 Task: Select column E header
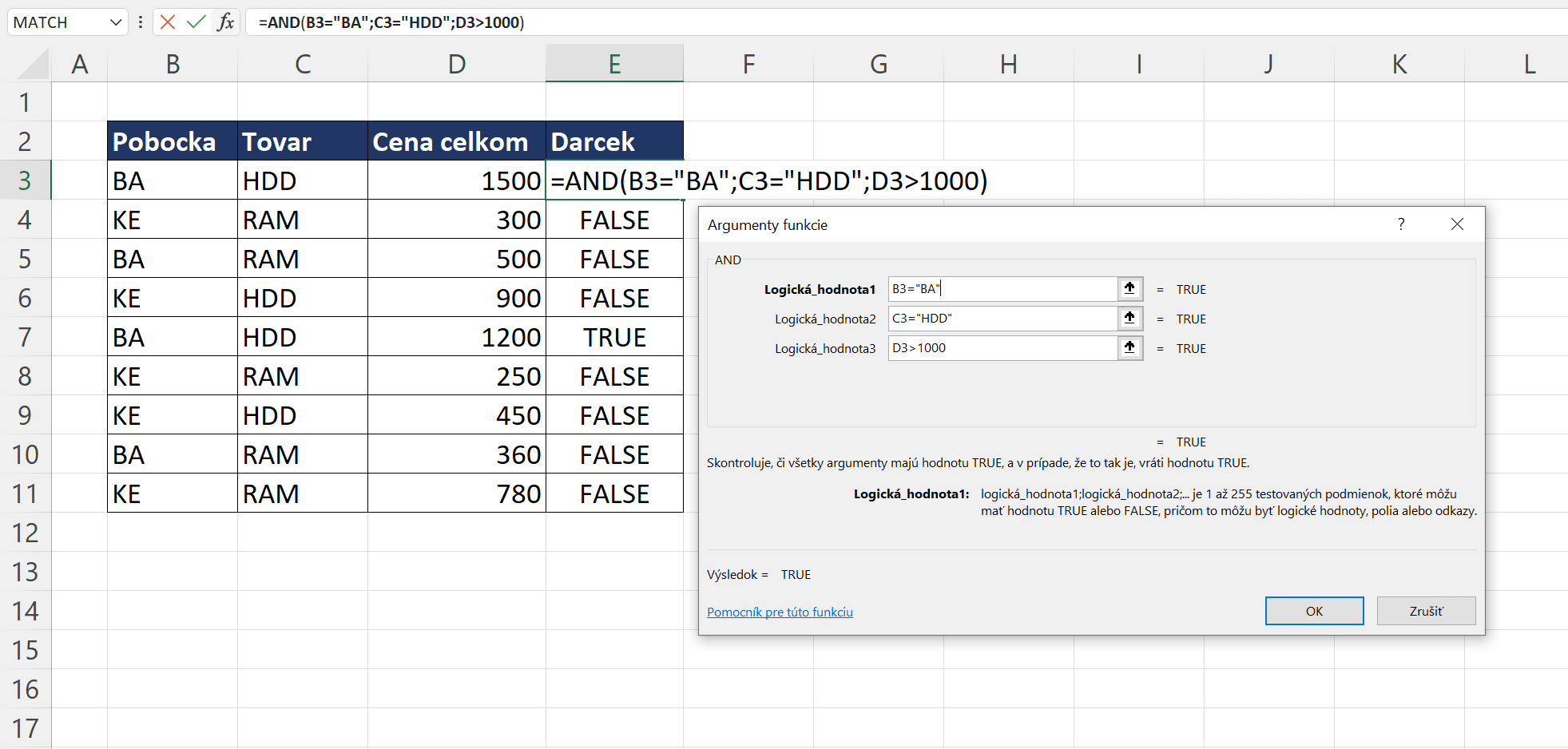pos(614,64)
